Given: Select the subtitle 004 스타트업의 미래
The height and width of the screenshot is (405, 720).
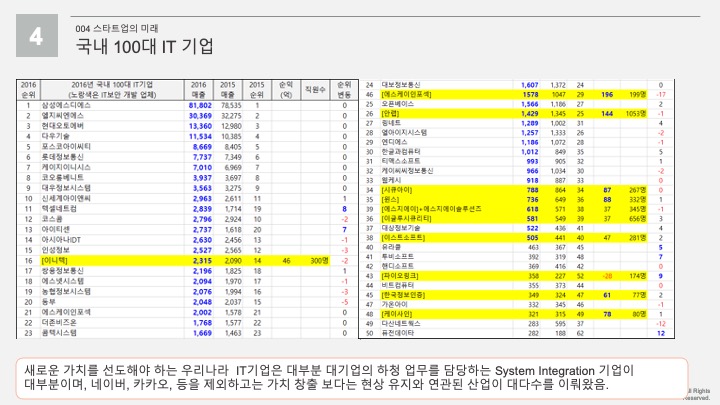Looking at the screenshot, I should point(117,28).
